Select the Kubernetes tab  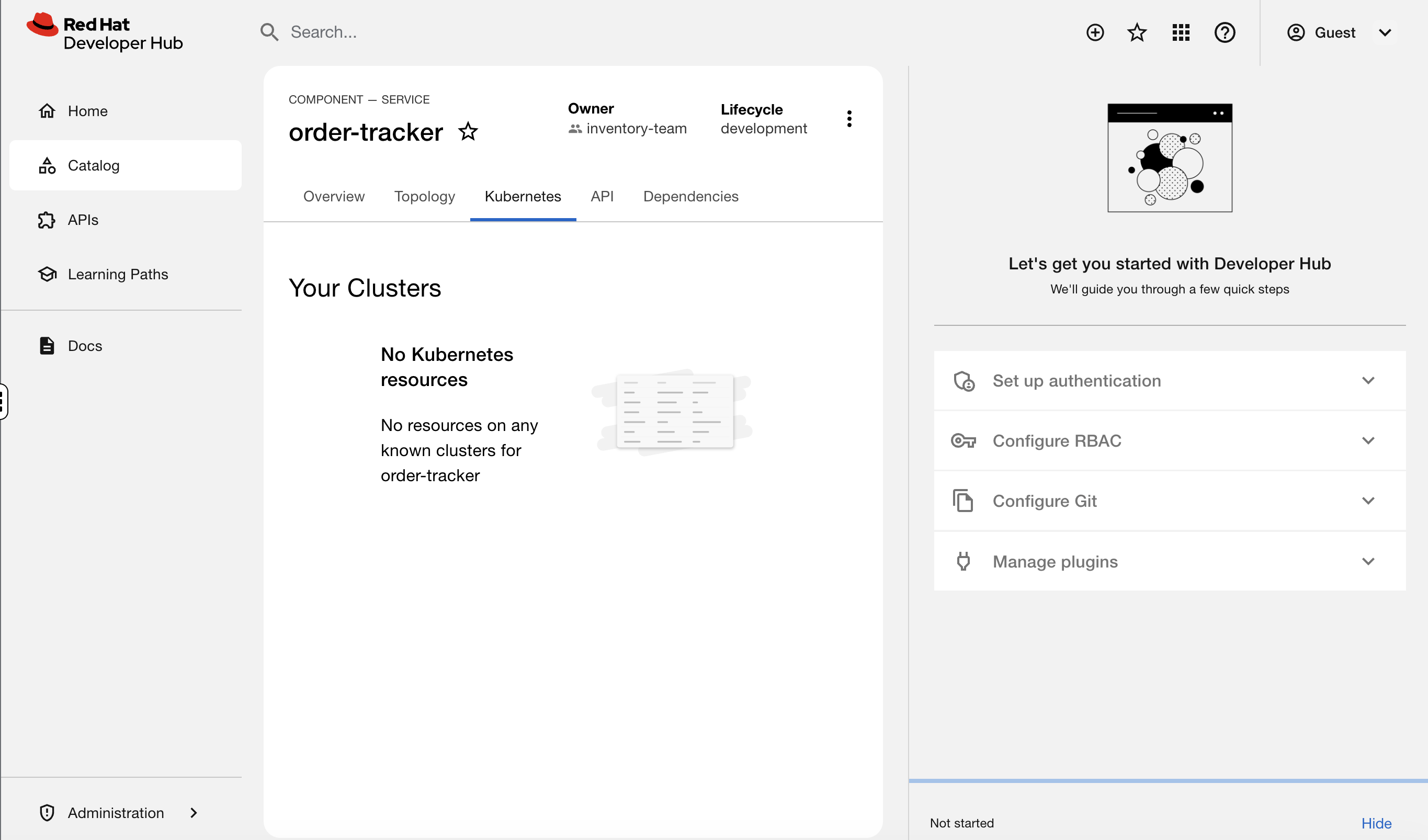(523, 196)
